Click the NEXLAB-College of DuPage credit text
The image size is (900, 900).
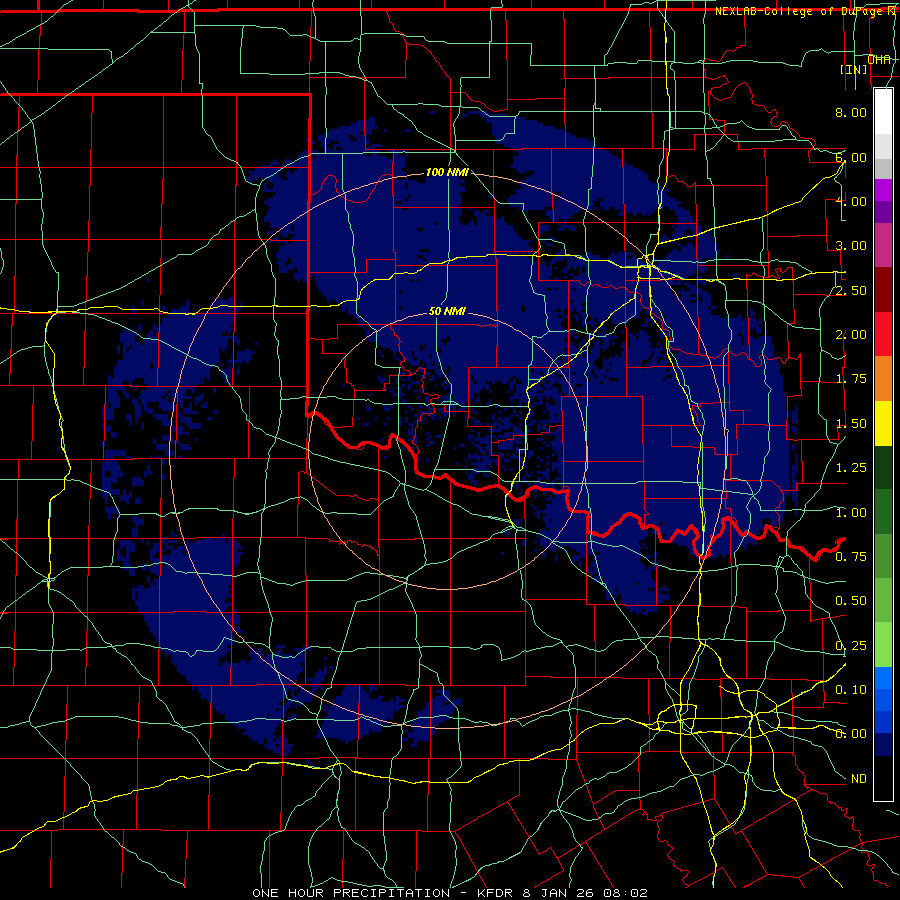pyautogui.click(x=806, y=11)
